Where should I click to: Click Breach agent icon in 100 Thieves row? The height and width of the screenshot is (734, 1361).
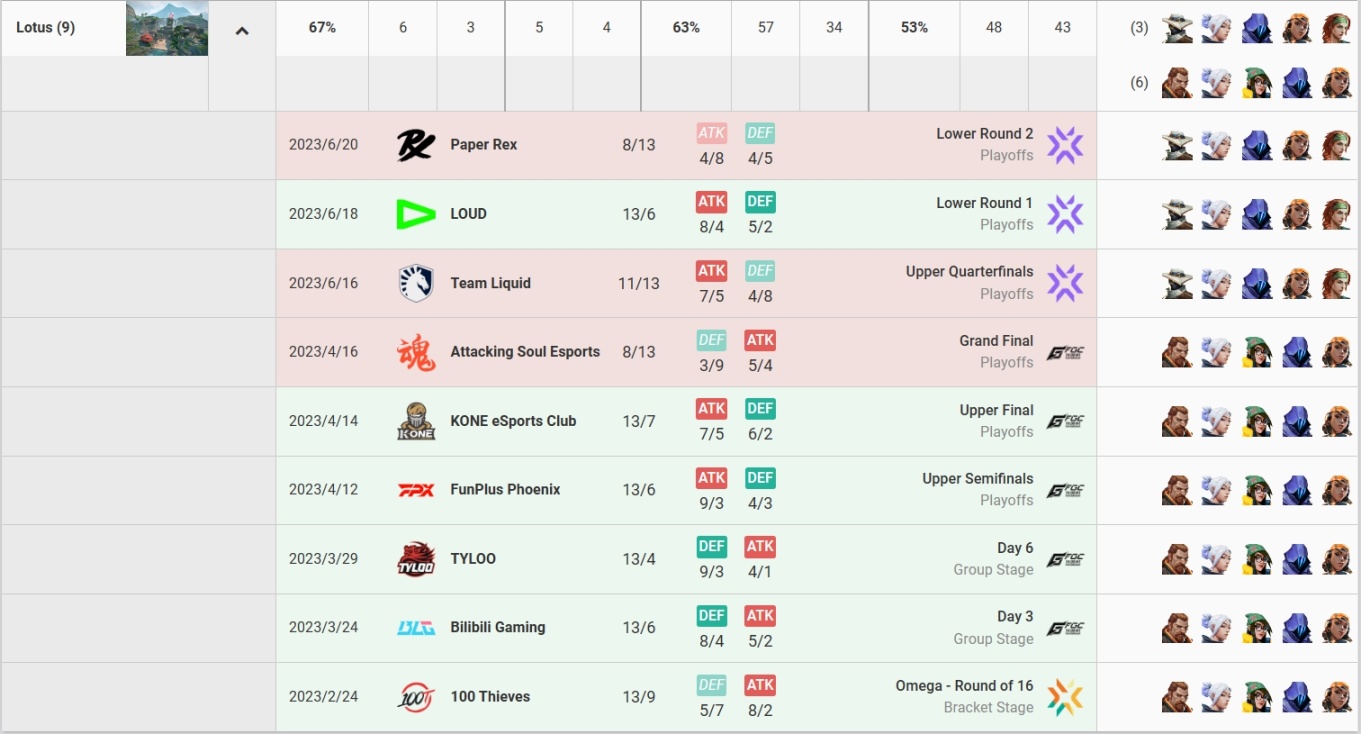(x=1177, y=697)
